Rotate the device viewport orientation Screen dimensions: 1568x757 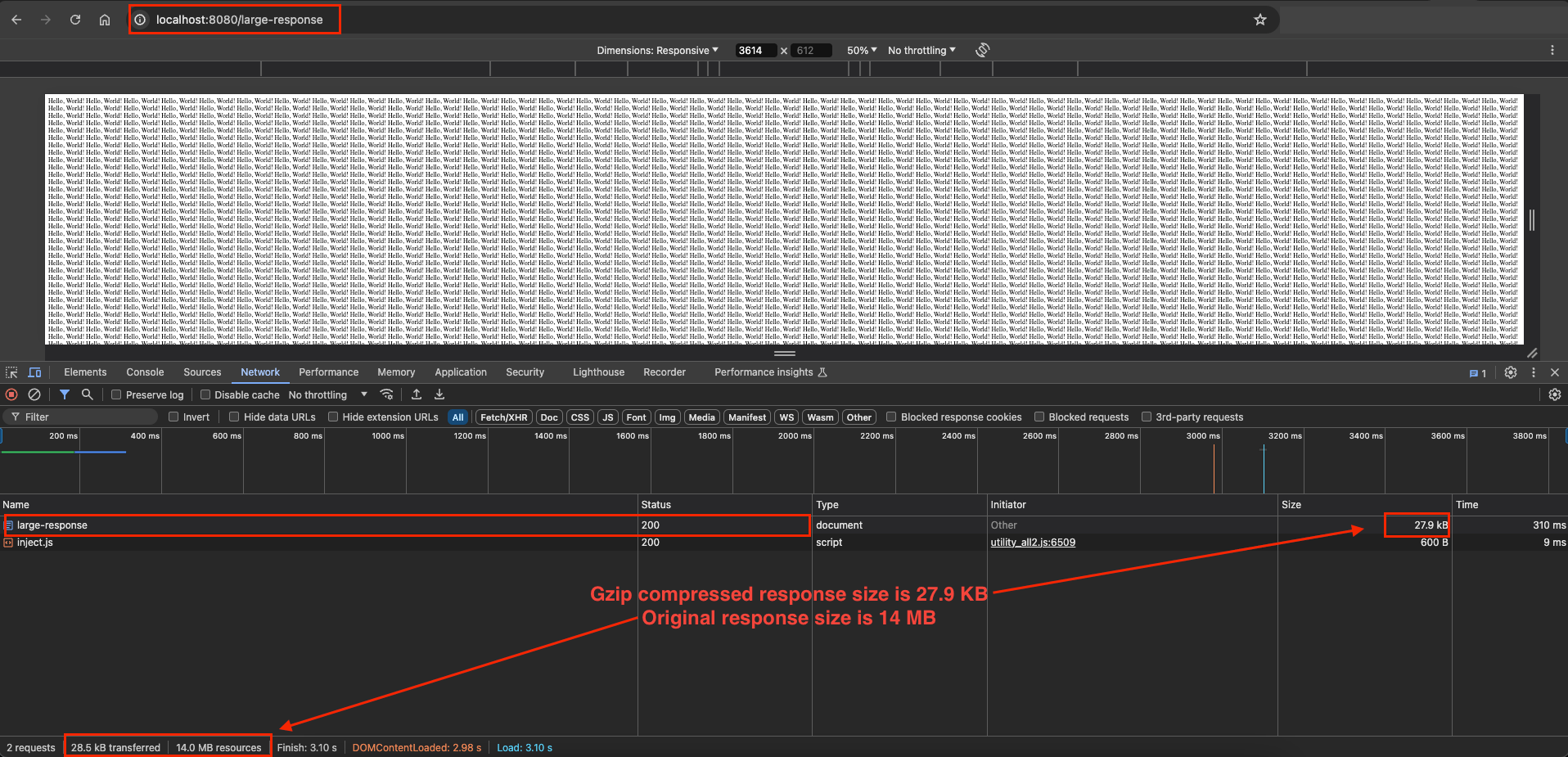coord(982,50)
